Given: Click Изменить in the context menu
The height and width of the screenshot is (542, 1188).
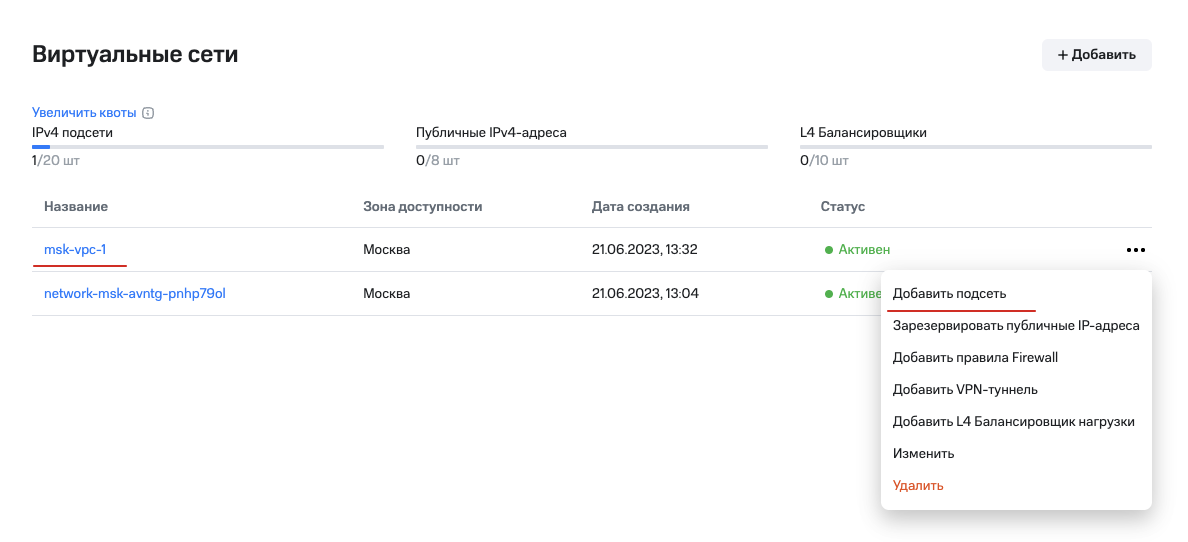Looking at the screenshot, I should [923, 454].
